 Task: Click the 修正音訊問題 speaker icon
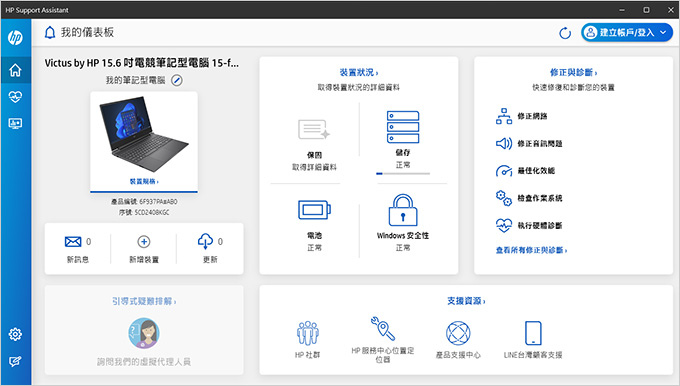(504, 143)
